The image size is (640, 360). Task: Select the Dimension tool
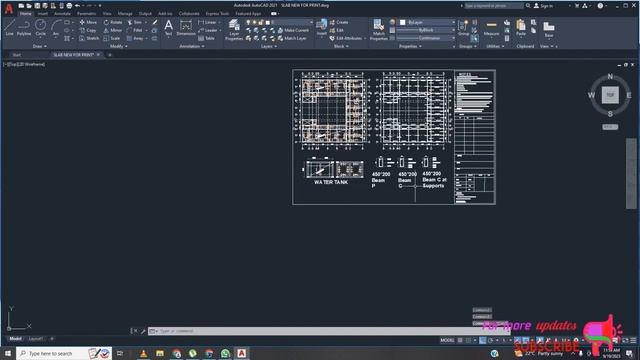[x=186, y=28]
